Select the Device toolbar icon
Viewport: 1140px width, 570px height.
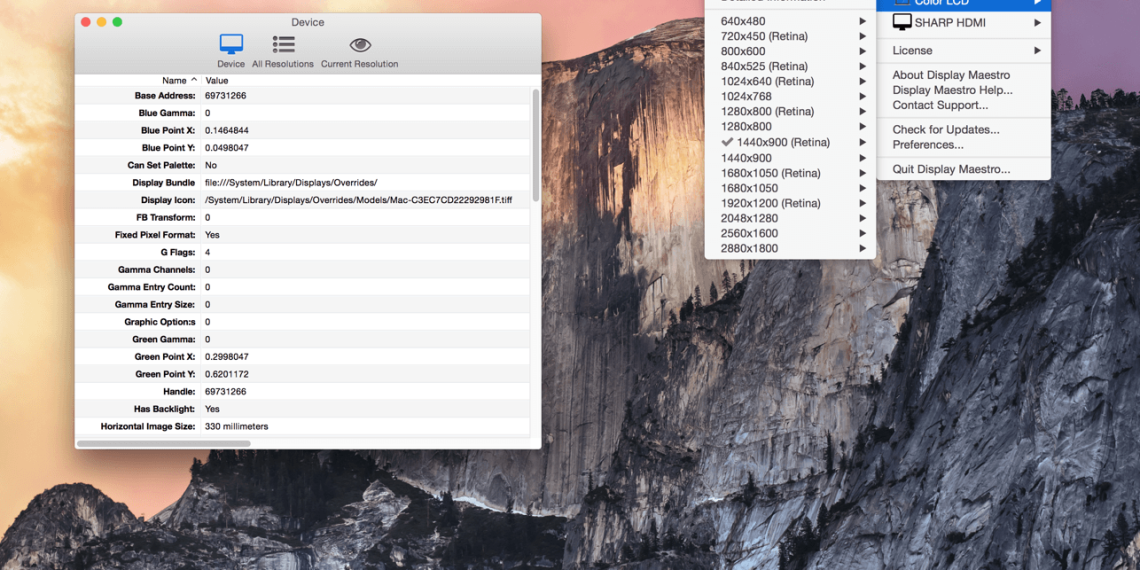click(x=231, y=45)
